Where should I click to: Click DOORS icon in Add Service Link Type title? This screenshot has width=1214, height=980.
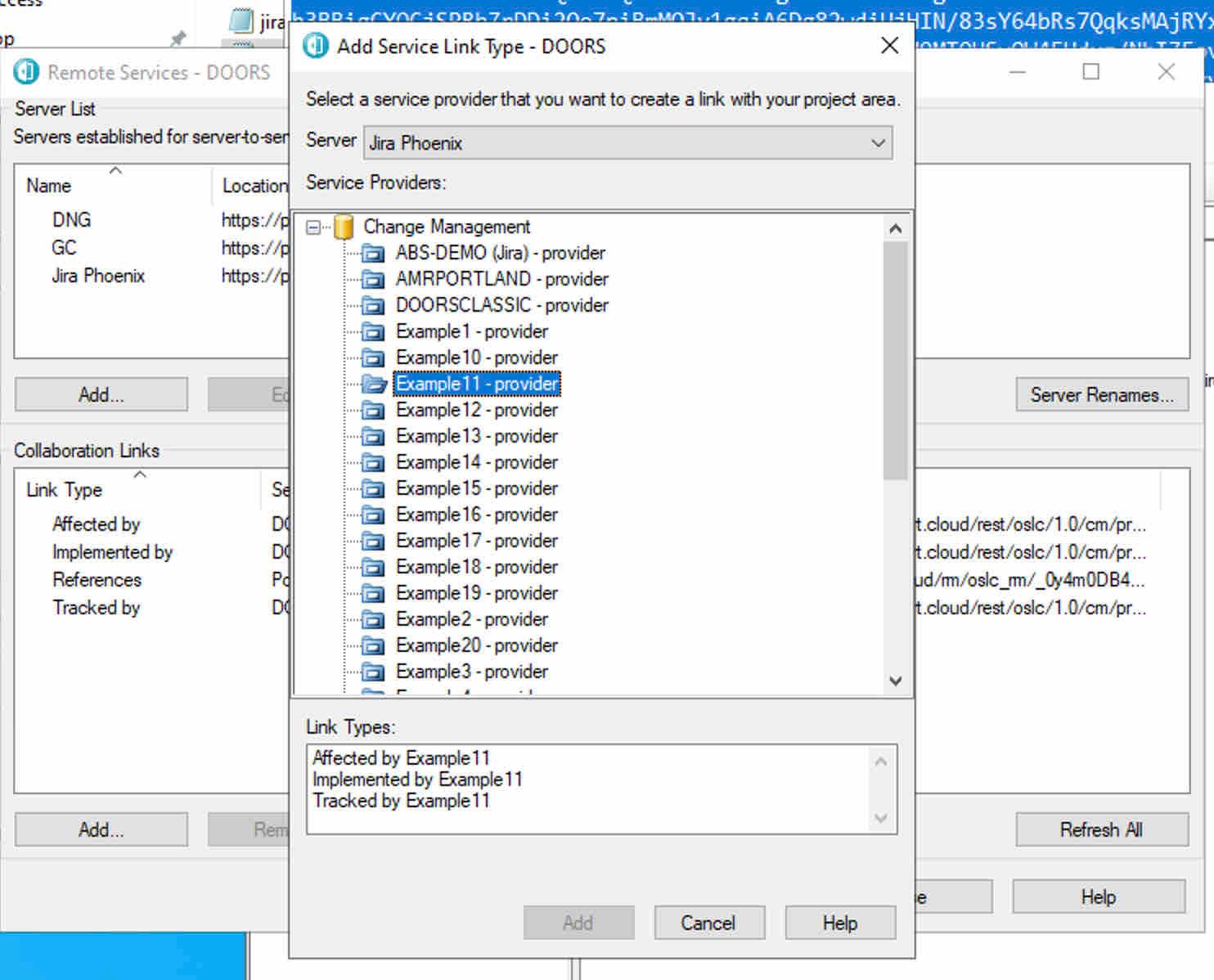316,46
